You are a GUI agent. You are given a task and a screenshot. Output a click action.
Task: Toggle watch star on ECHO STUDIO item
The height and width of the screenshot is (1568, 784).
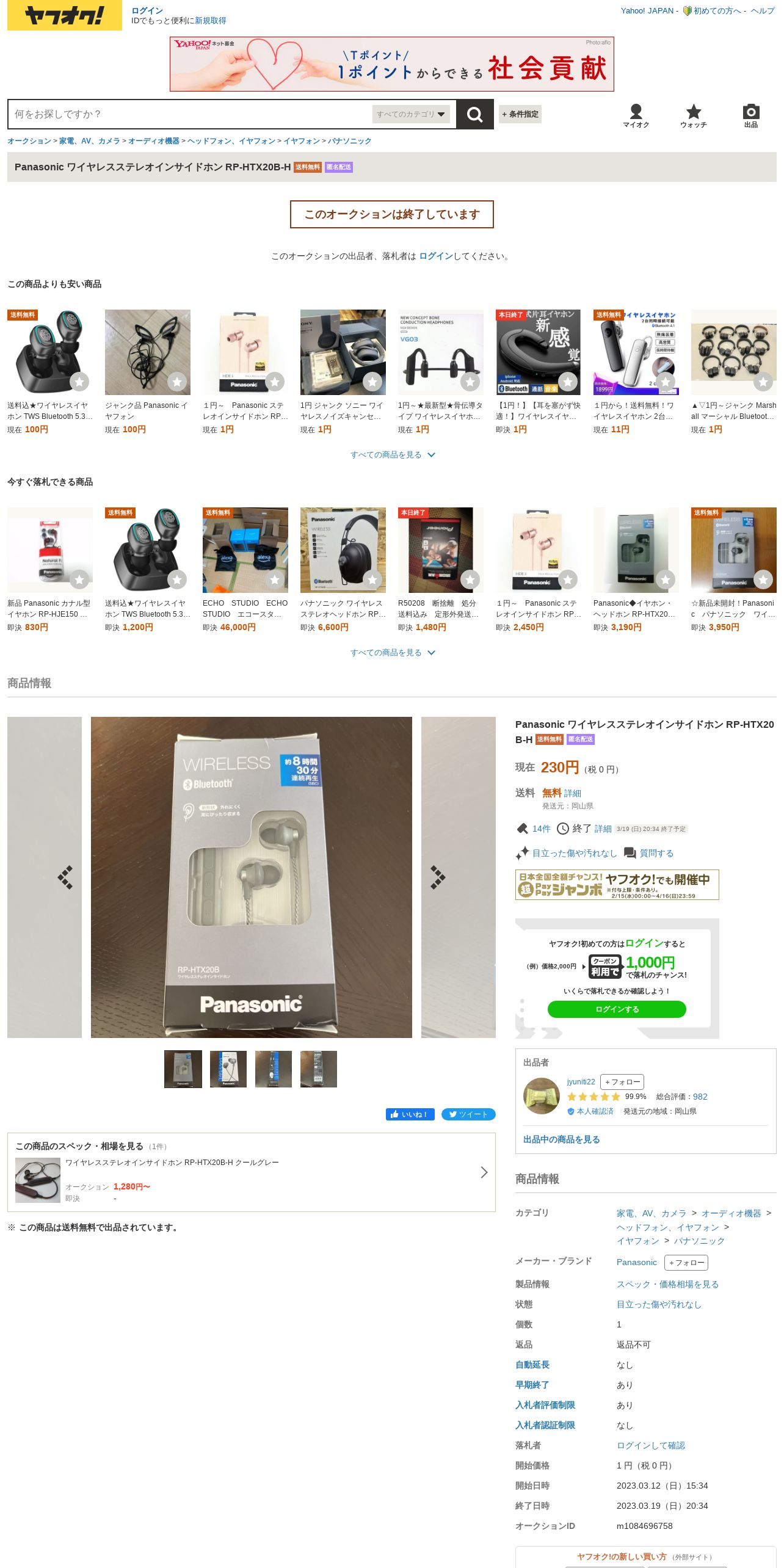click(x=275, y=579)
